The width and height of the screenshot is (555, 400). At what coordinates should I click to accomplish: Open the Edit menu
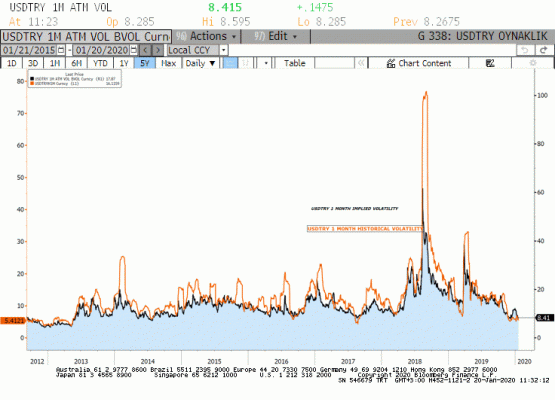pyautogui.click(x=276, y=36)
